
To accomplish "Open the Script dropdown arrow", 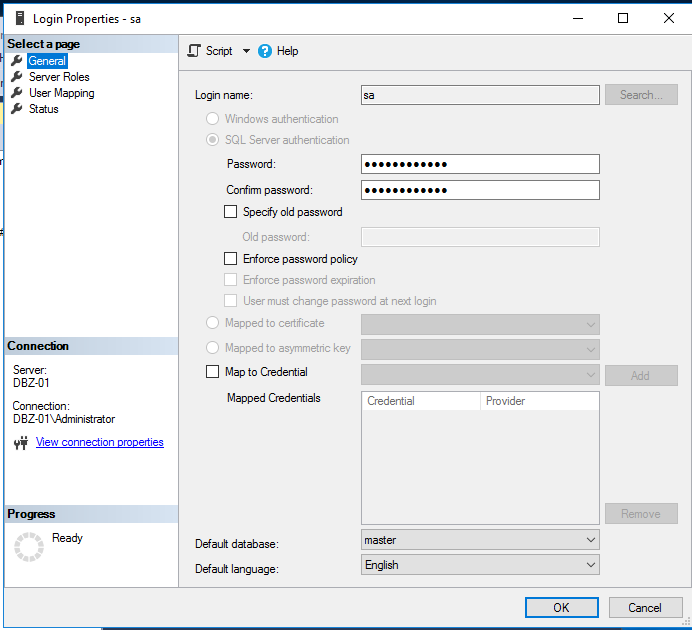I will pos(246,51).
